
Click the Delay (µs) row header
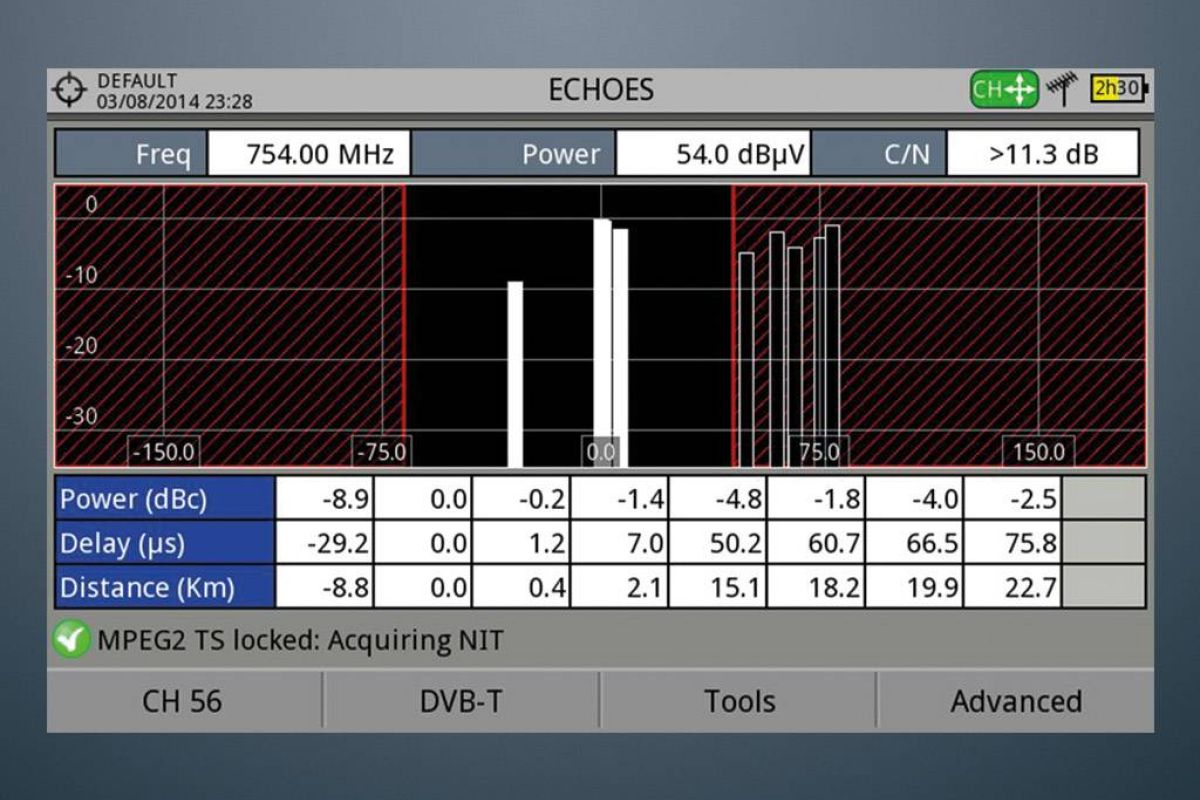(x=165, y=543)
